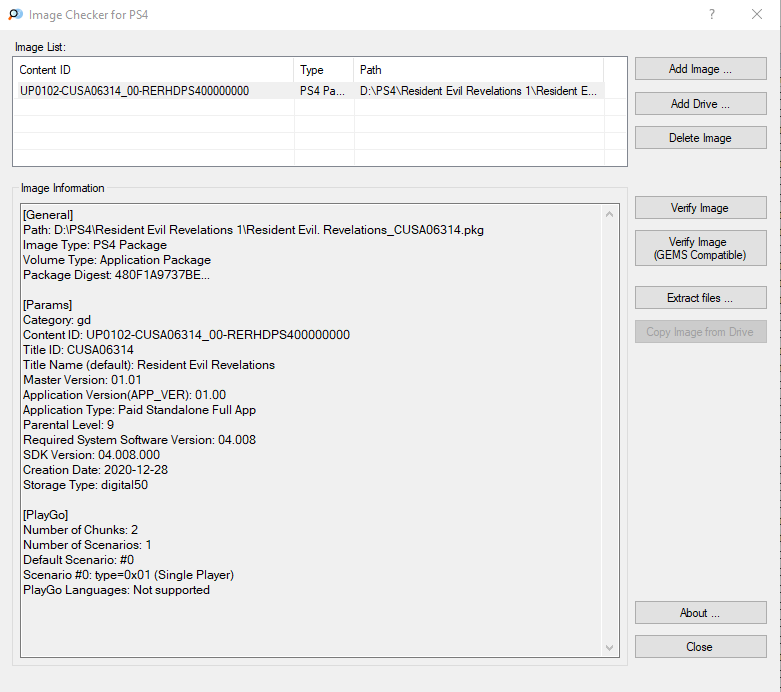Delete the selected image from the list
The height and width of the screenshot is (692, 781).
(x=700, y=138)
